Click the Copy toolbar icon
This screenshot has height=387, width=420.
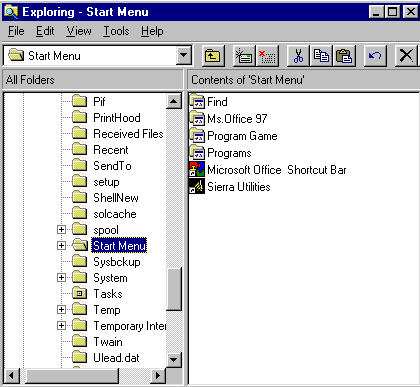(x=321, y=56)
